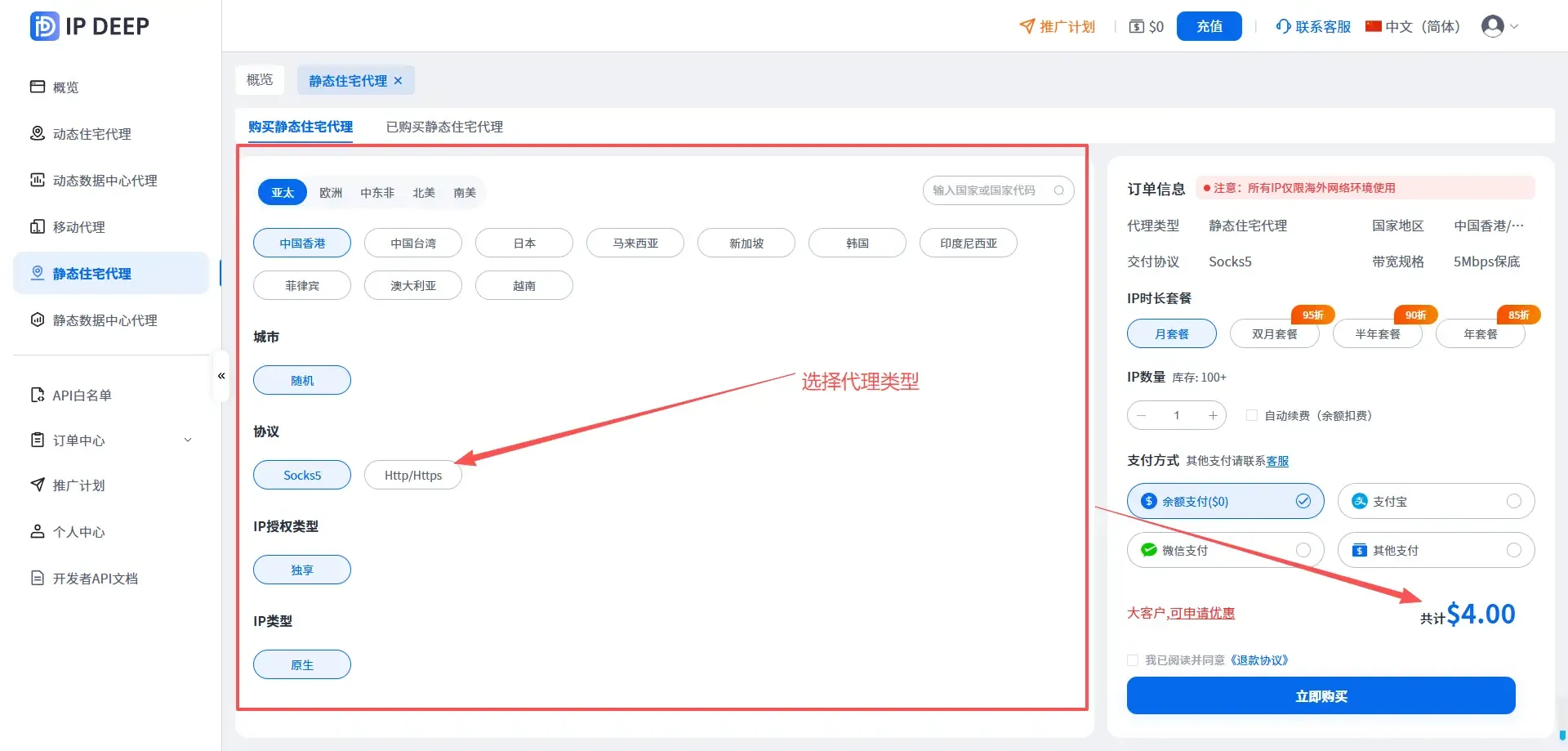Viewport: 1568px width, 751px height.
Task: Click the IP DEEP logo icon
Action: click(44, 26)
